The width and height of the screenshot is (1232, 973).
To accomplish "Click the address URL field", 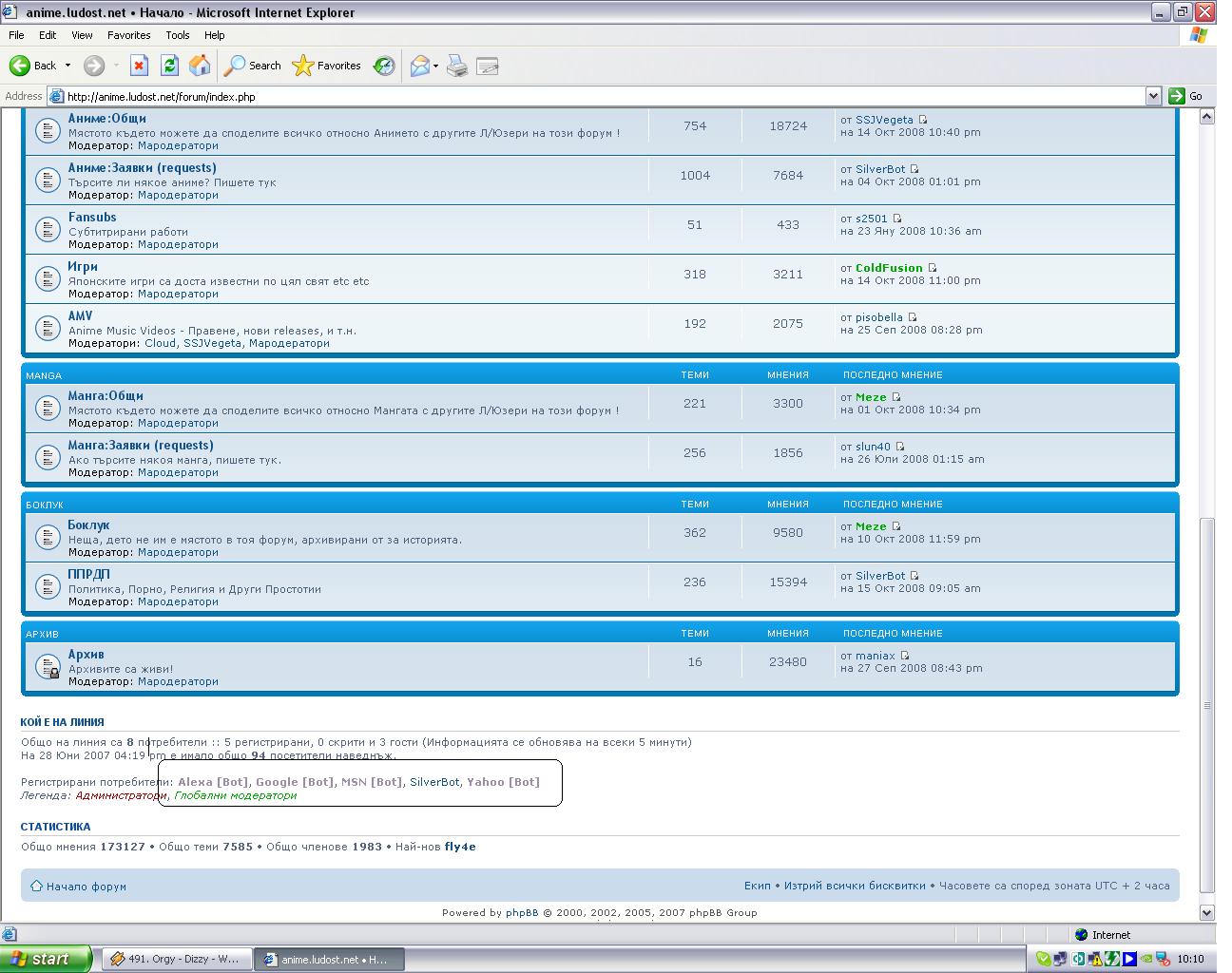I will (605, 96).
